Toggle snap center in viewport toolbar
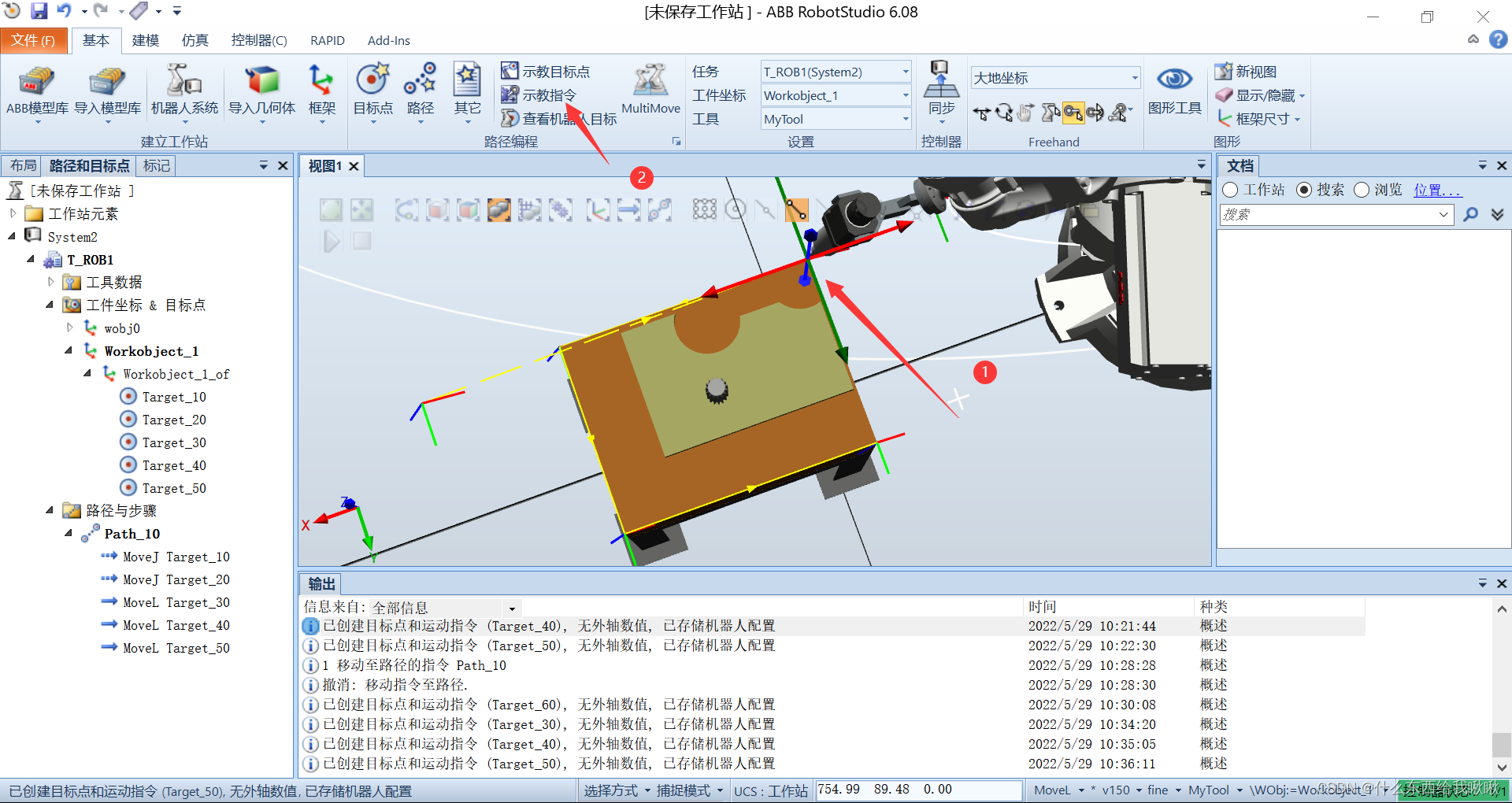Image resolution: width=1512 pixels, height=803 pixels. click(x=736, y=209)
